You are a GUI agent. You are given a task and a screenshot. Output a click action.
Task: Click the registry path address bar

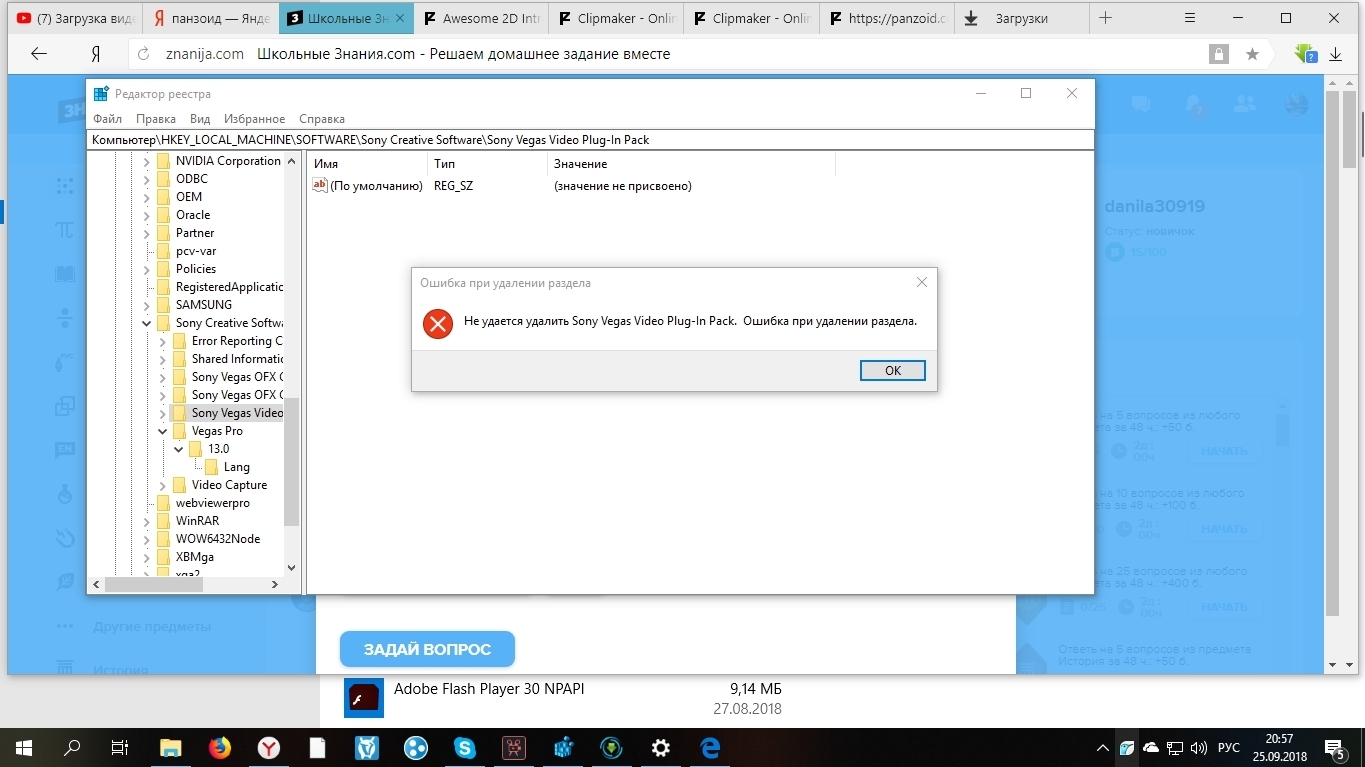point(590,140)
